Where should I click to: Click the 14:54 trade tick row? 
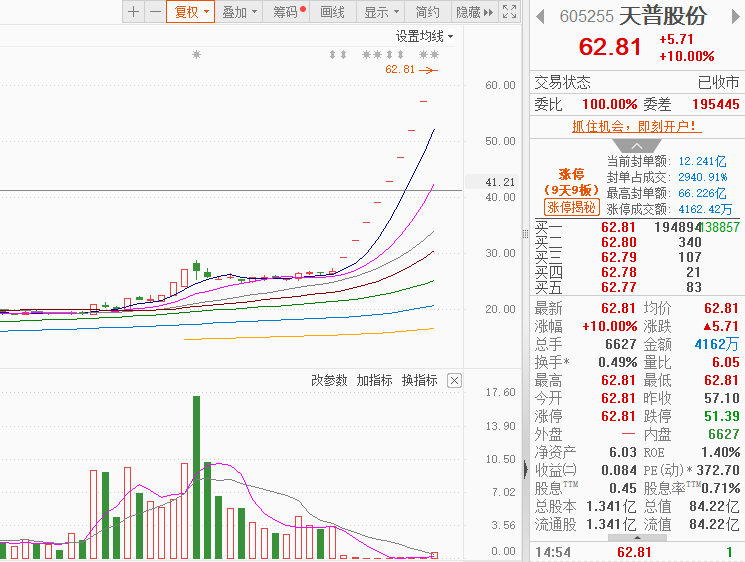(x=637, y=552)
